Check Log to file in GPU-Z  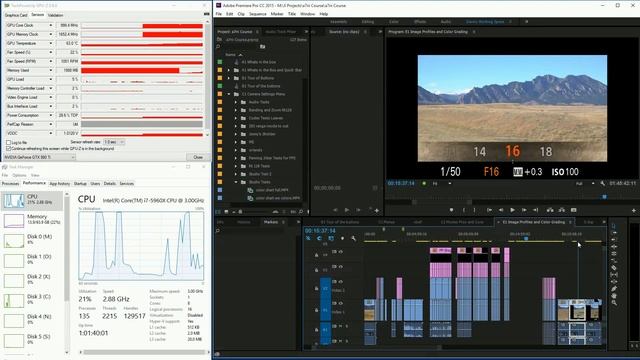8,142
